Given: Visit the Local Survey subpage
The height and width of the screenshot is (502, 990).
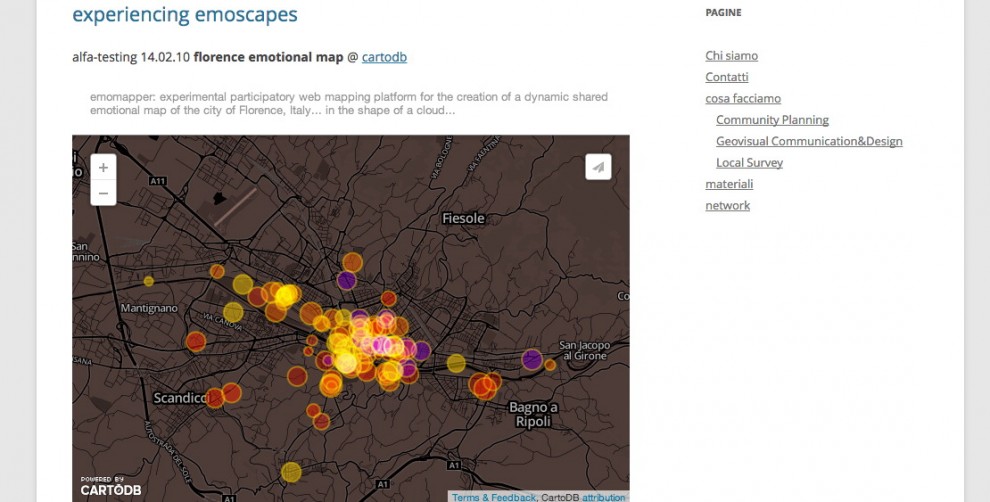Looking at the screenshot, I should click(x=749, y=163).
